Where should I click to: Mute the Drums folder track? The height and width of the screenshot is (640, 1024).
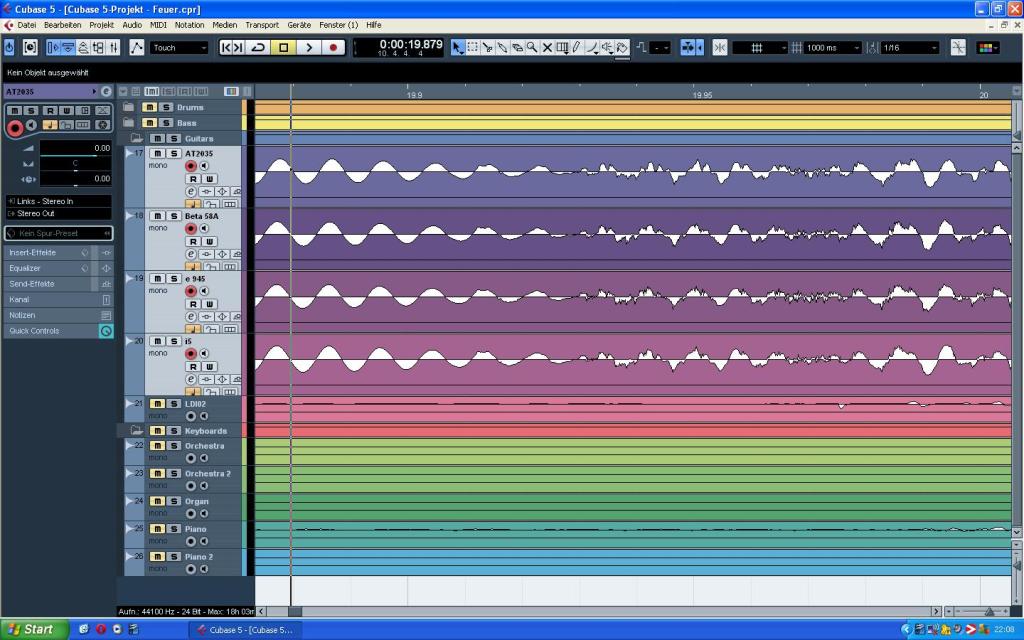[x=150, y=107]
